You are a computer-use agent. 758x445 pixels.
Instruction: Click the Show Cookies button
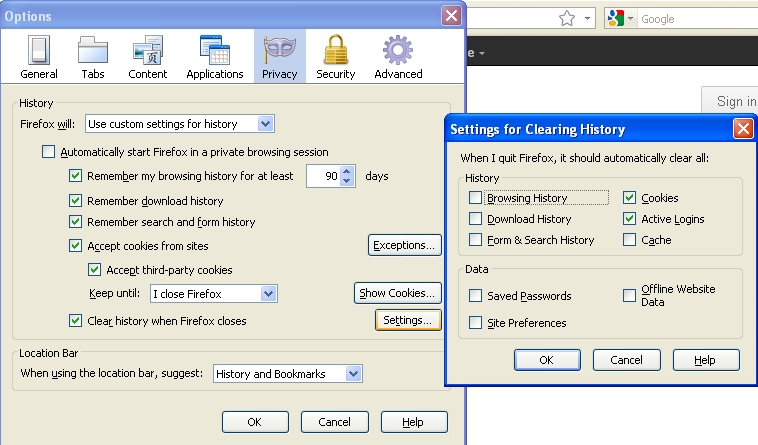pyautogui.click(x=398, y=293)
